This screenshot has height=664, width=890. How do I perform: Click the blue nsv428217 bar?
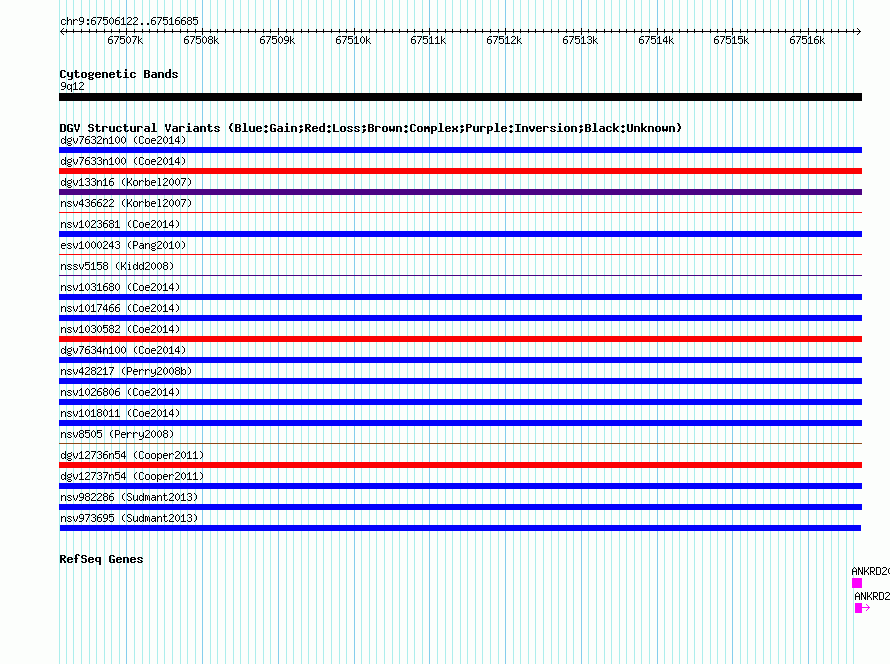coord(460,381)
